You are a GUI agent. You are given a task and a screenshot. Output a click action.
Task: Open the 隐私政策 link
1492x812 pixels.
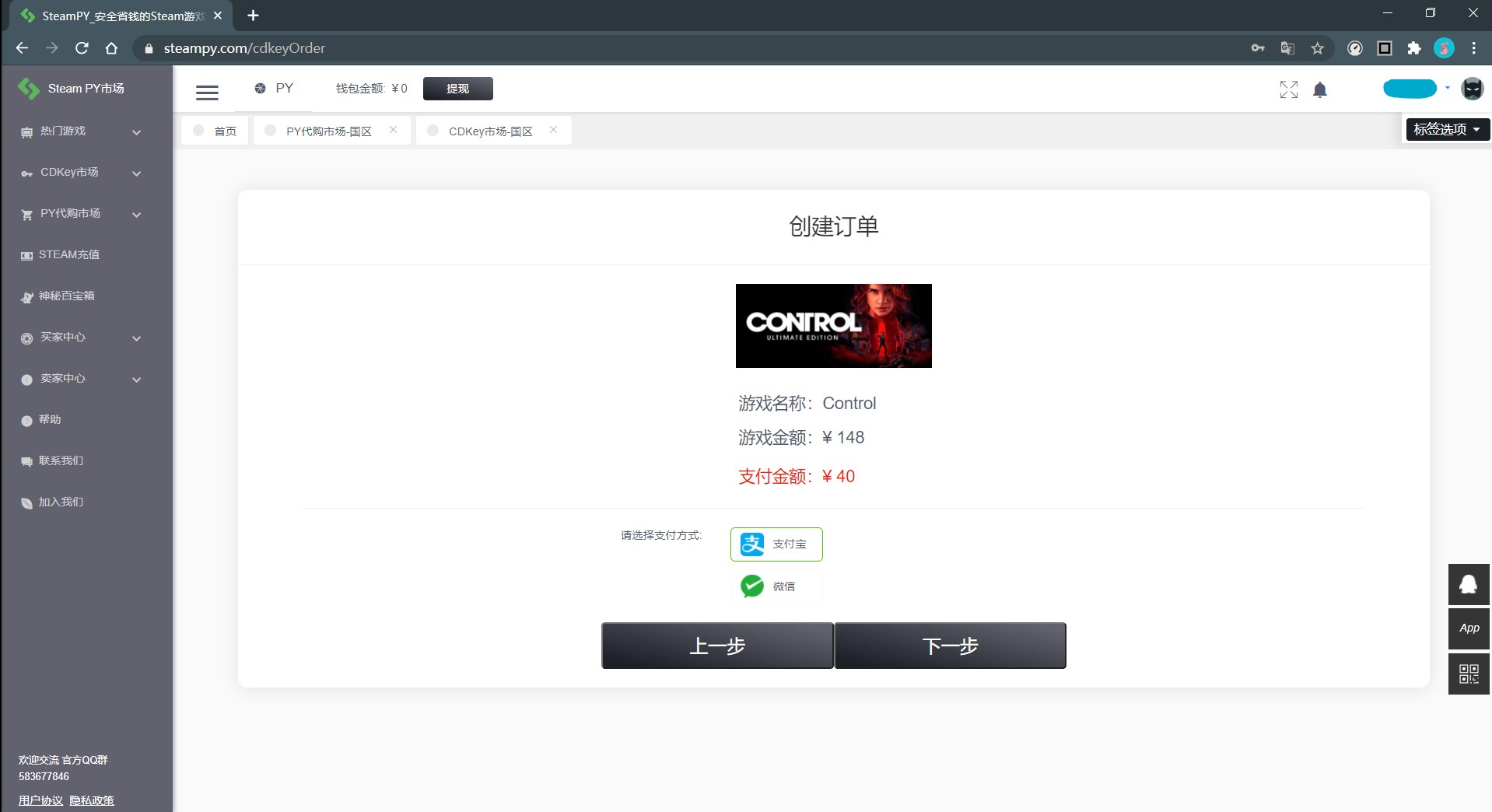pyautogui.click(x=92, y=800)
